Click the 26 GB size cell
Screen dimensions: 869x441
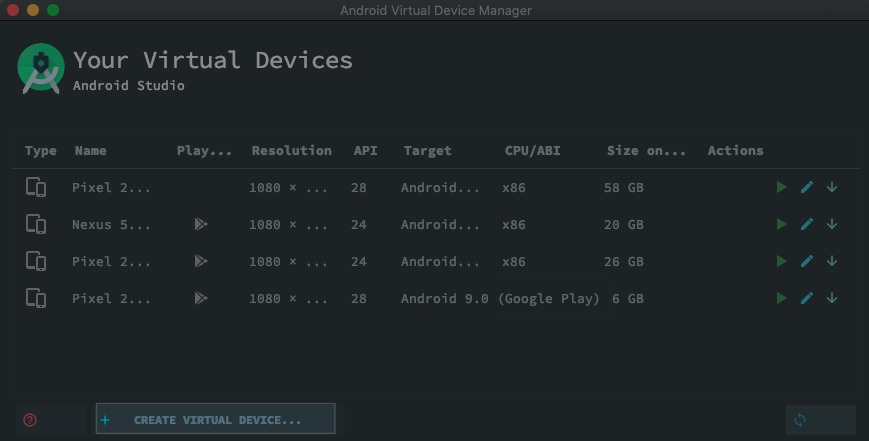pos(623,261)
